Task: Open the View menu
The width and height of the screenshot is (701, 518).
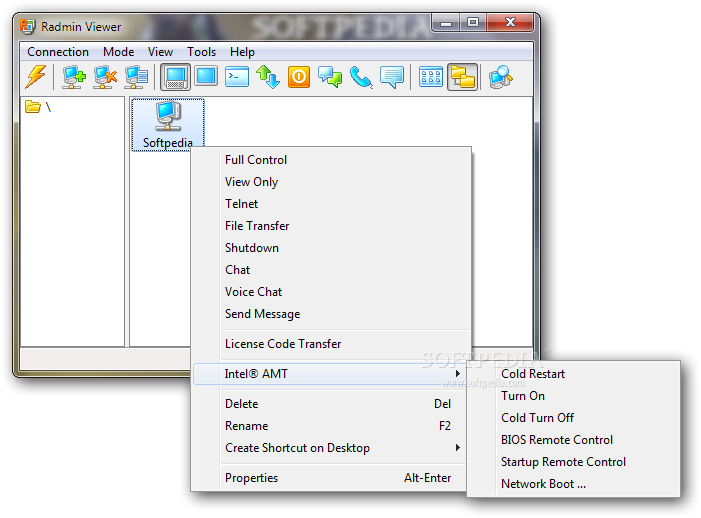Action: tap(160, 52)
